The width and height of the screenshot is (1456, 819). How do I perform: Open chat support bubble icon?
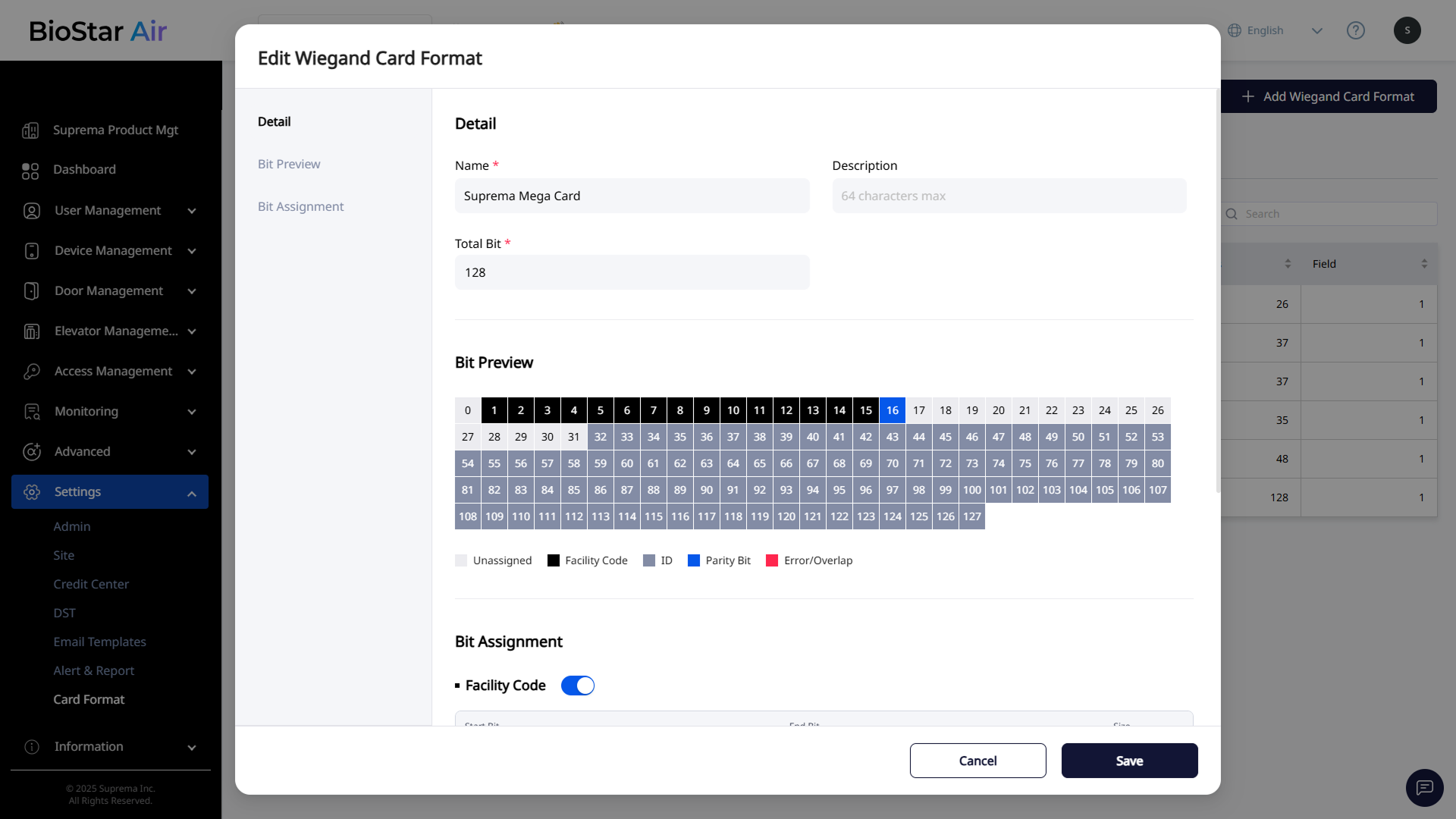tap(1424, 788)
